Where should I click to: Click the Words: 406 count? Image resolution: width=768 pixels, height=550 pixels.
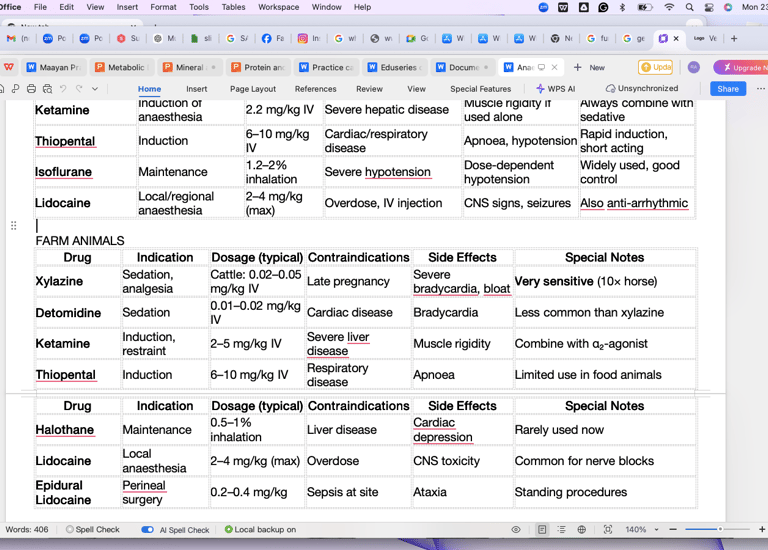27,529
